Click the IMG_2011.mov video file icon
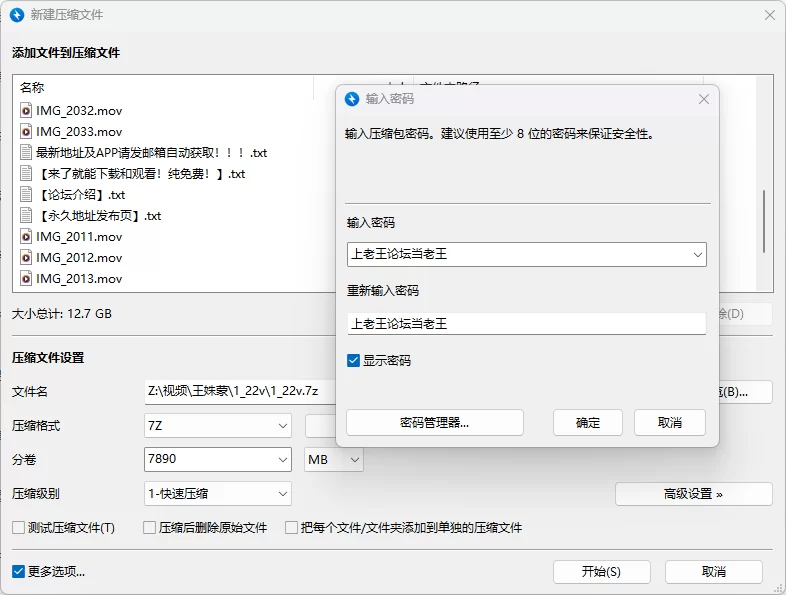786x595 pixels. tap(27, 237)
